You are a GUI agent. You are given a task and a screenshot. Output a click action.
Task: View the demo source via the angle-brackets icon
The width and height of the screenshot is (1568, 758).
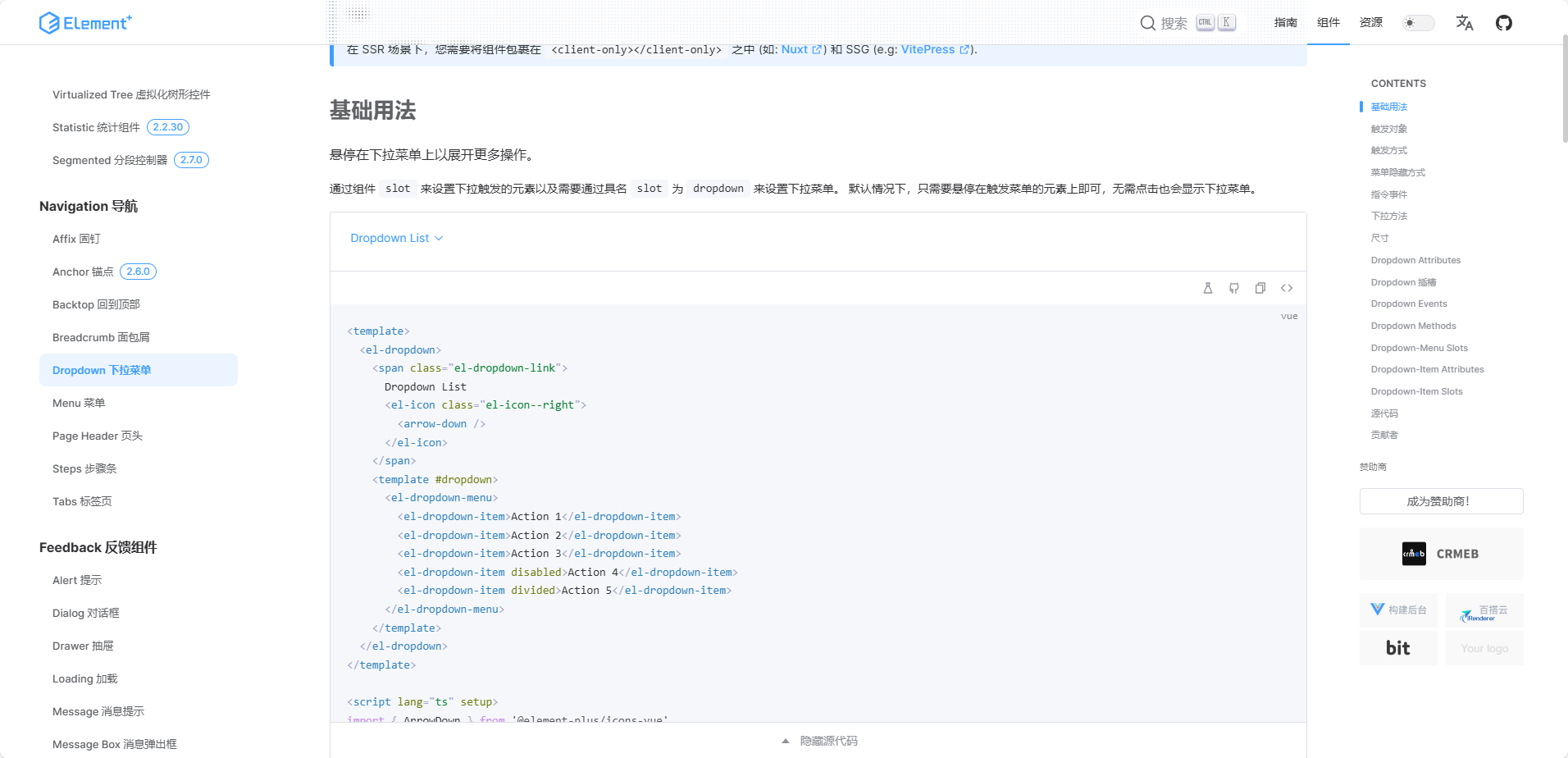point(1287,288)
